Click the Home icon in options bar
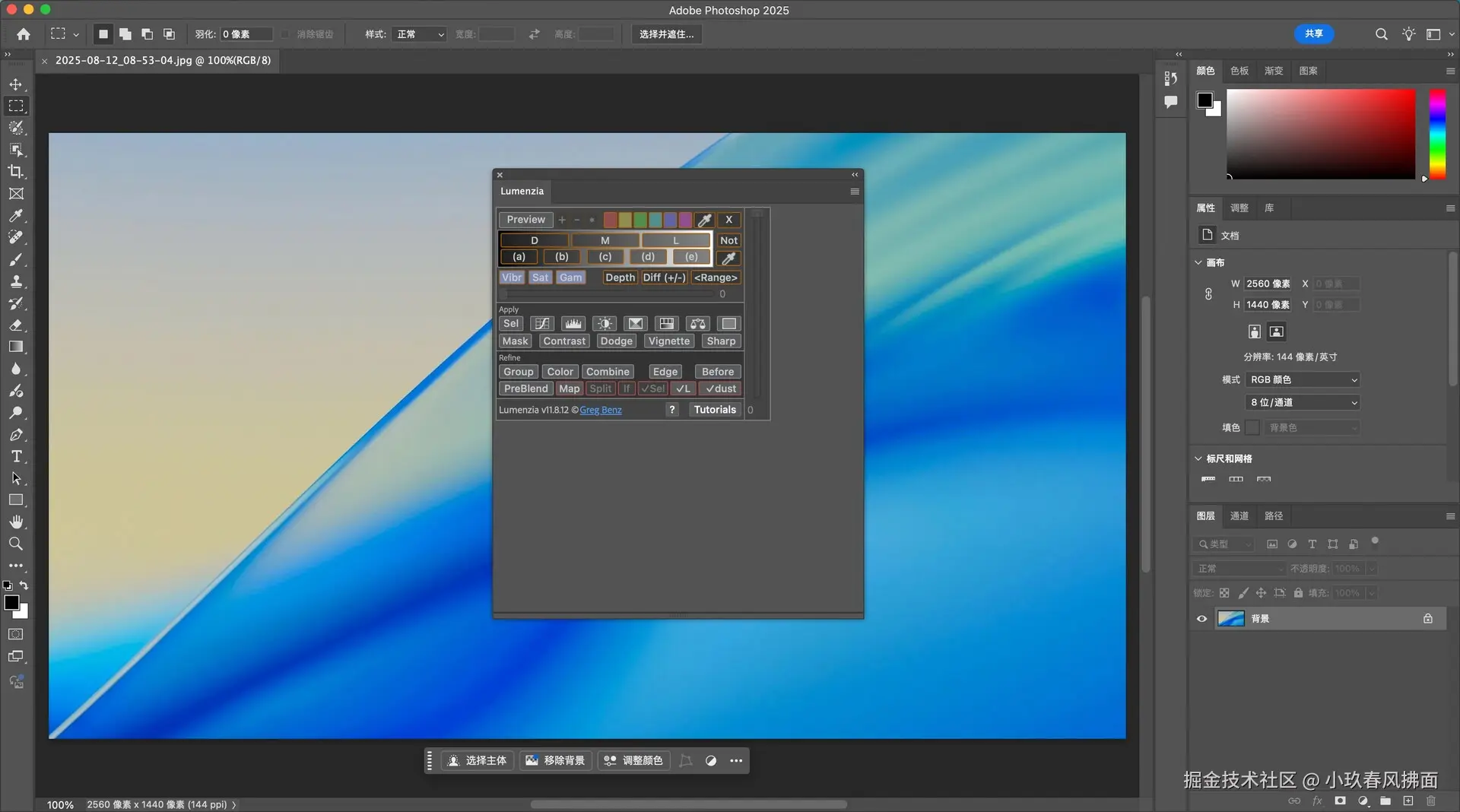Screen dimensions: 1460x812 click(x=24, y=34)
